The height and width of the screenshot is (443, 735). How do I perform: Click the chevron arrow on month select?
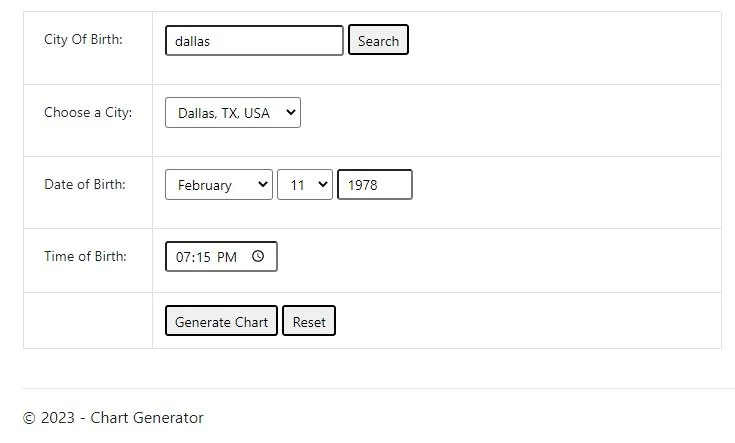263,185
